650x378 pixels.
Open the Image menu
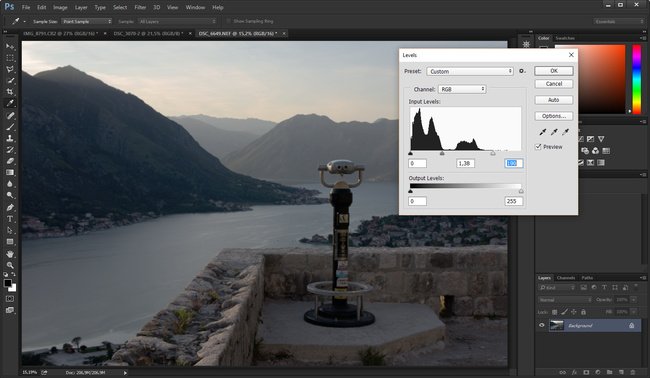(x=60, y=7)
